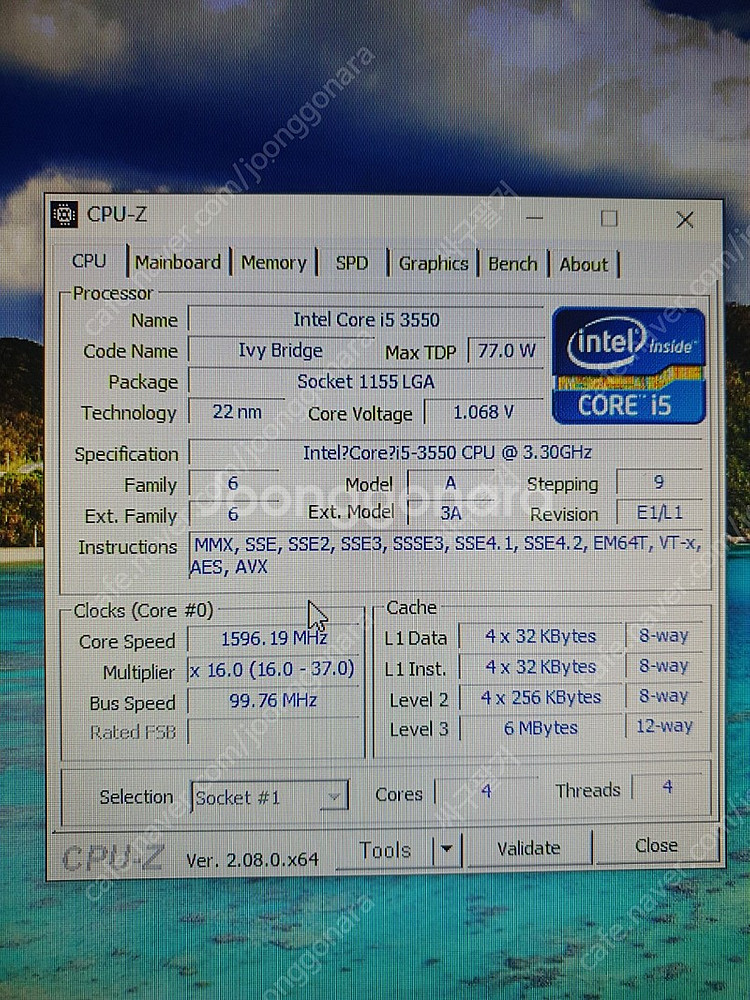Viewport: 750px width, 1000px height.
Task: Click the Specification field showing 3.30GHz
Action: (x=447, y=453)
